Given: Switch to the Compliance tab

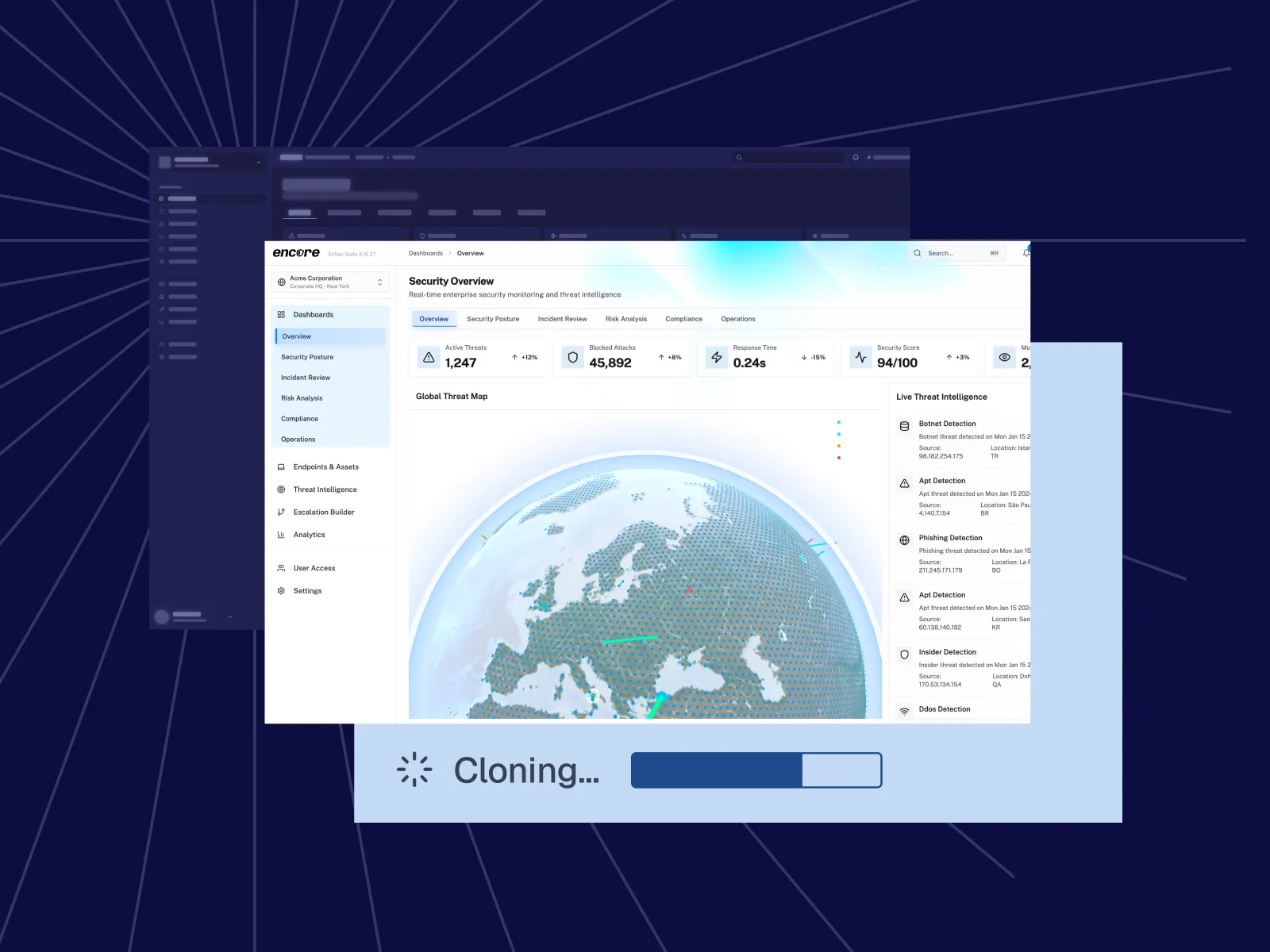Looking at the screenshot, I should tap(683, 319).
